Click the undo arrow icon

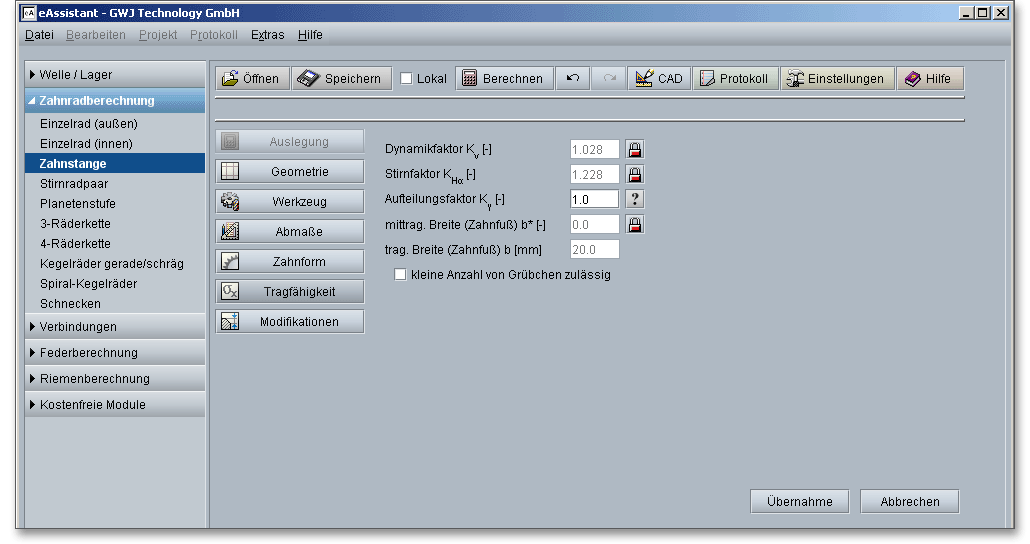[x=572, y=78]
